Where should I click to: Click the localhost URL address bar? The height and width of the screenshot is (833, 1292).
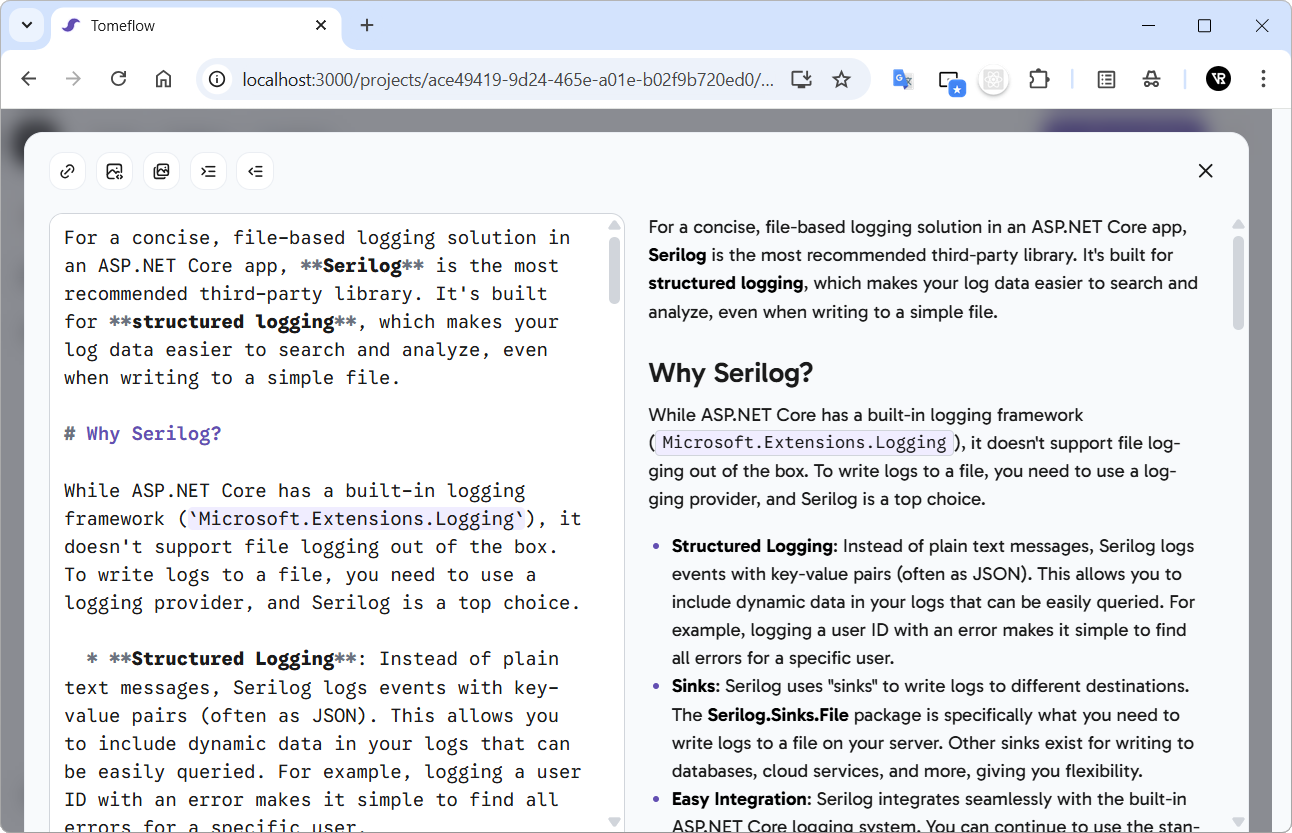[x=507, y=79]
